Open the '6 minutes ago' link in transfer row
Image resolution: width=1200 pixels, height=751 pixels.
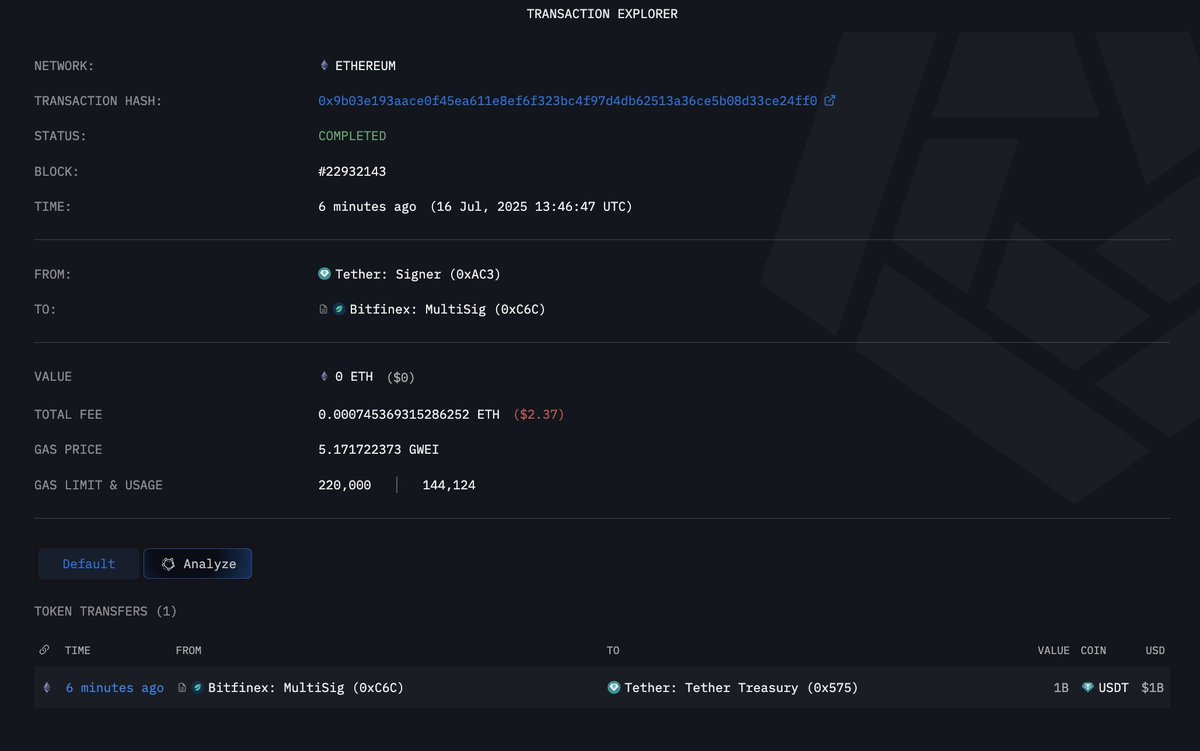point(115,688)
